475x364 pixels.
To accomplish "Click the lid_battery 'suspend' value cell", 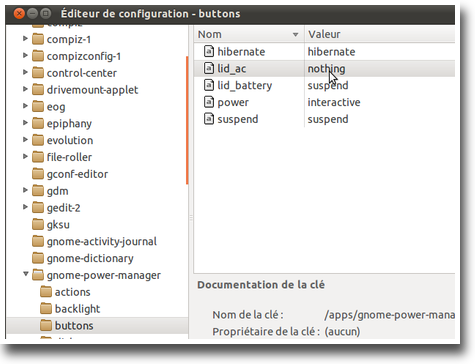I will point(328,85).
